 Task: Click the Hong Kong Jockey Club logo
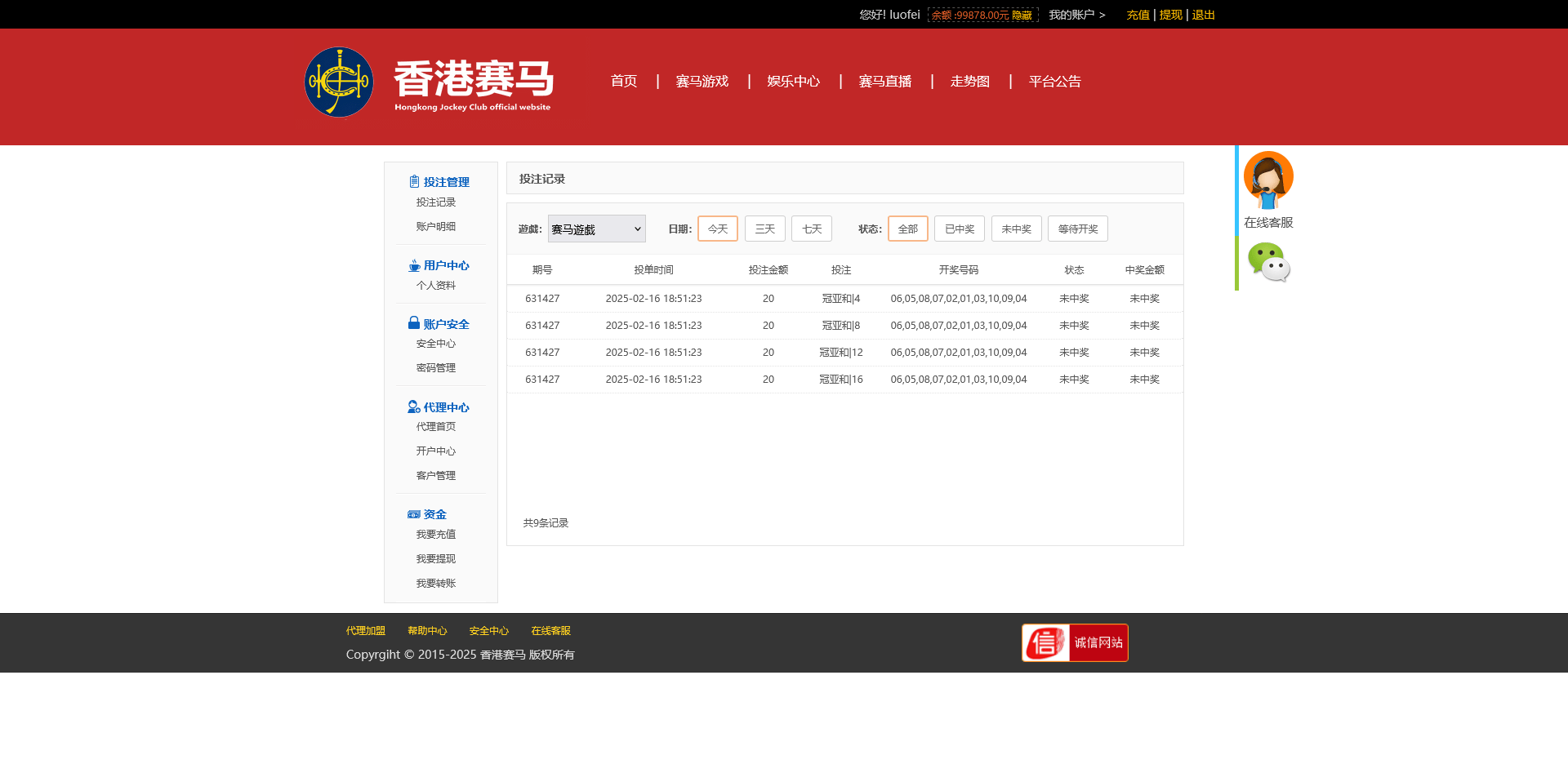(x=339, y=82)
